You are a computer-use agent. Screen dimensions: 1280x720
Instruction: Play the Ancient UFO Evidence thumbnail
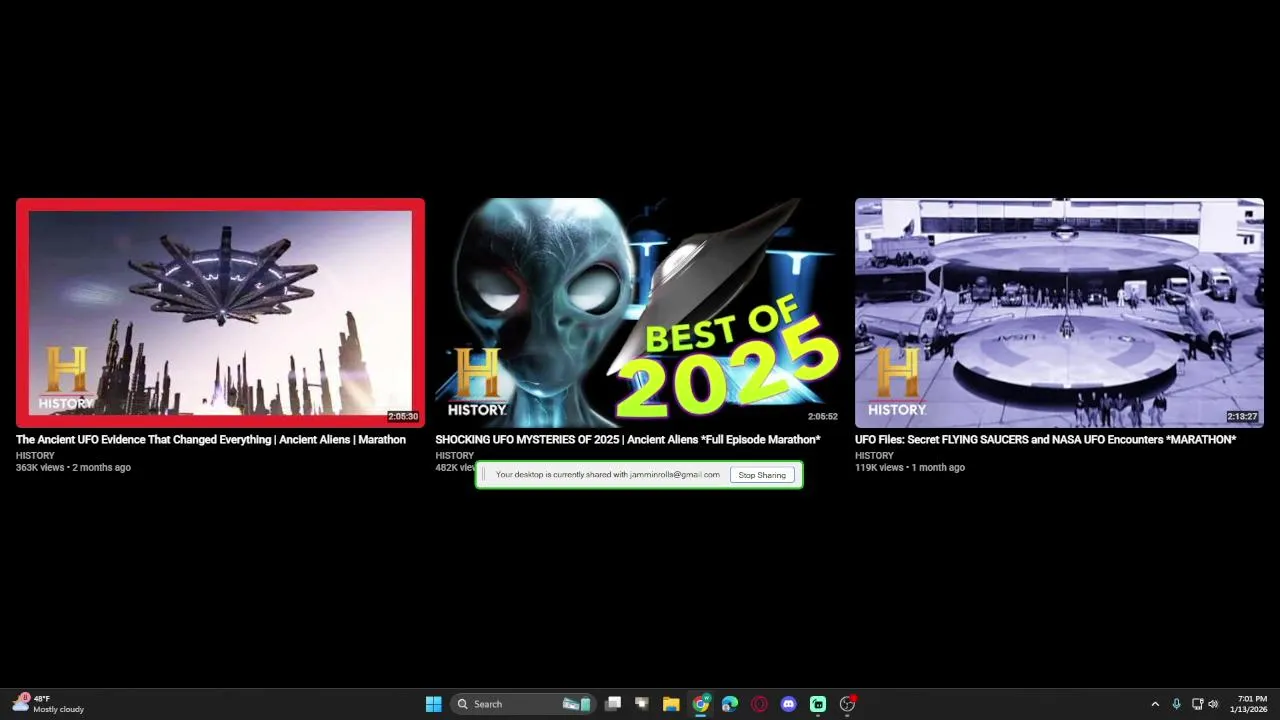click(x=220, y=313)
